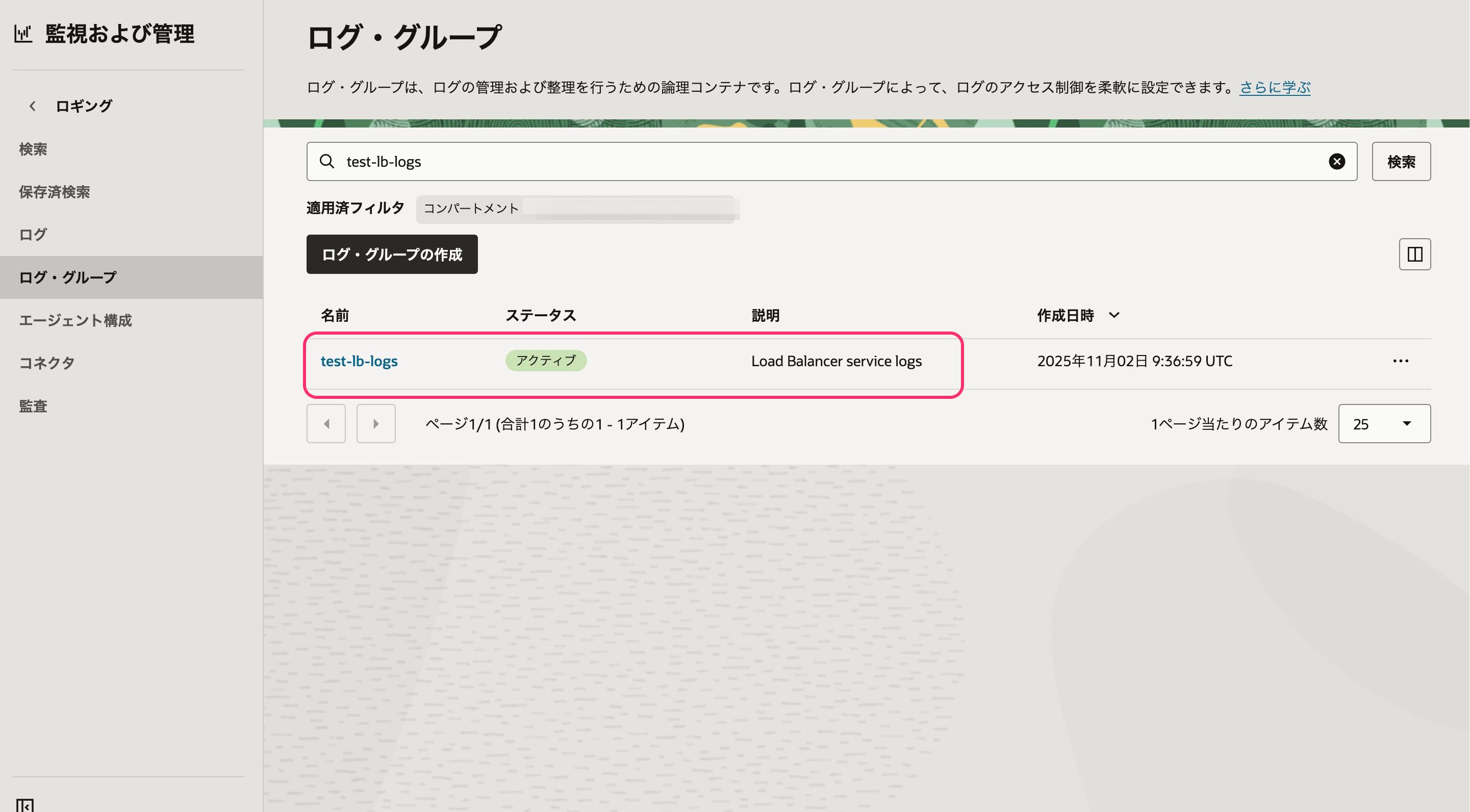Go to the previous page arrow
Viewport: 1470px width, 812px height.
pyautogui.click(x=326, y=424)
